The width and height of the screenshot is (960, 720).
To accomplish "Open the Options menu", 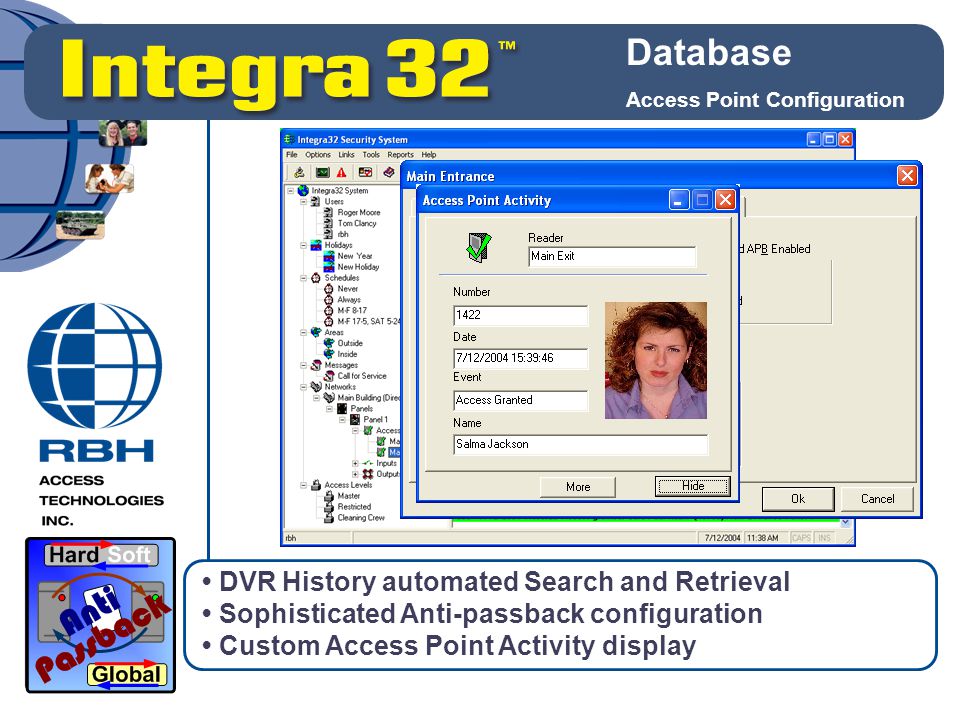I will click(x=318, y=155).
